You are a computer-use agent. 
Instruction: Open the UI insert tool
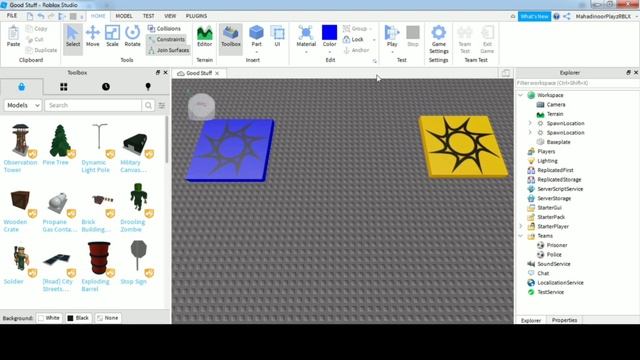click(277, 36)
